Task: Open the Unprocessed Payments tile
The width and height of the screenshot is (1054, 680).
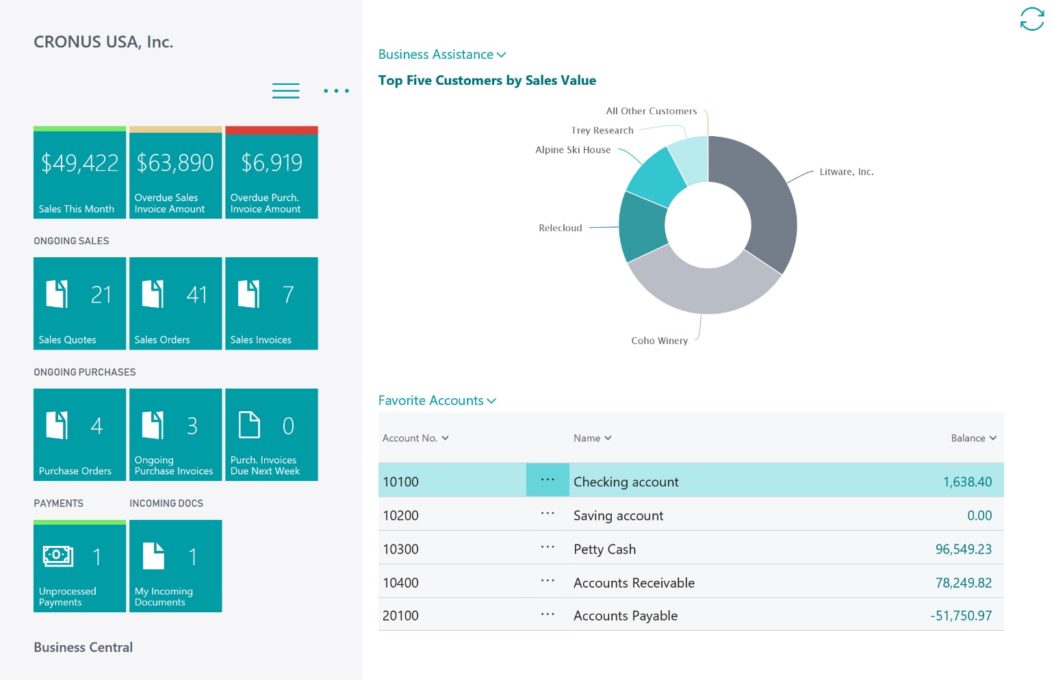Action: tap(79, 566)
